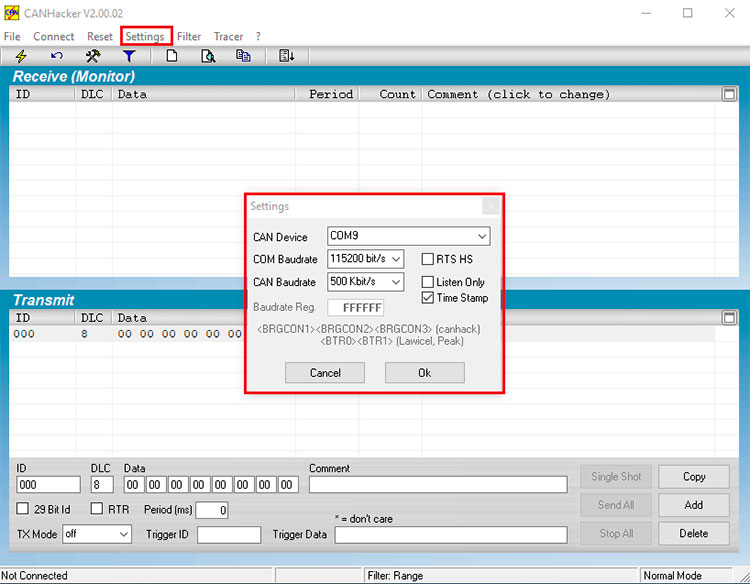Click the Normal Mode status bar entry
750x584 pixels.
pyautogui.click(x=672, y=575)
